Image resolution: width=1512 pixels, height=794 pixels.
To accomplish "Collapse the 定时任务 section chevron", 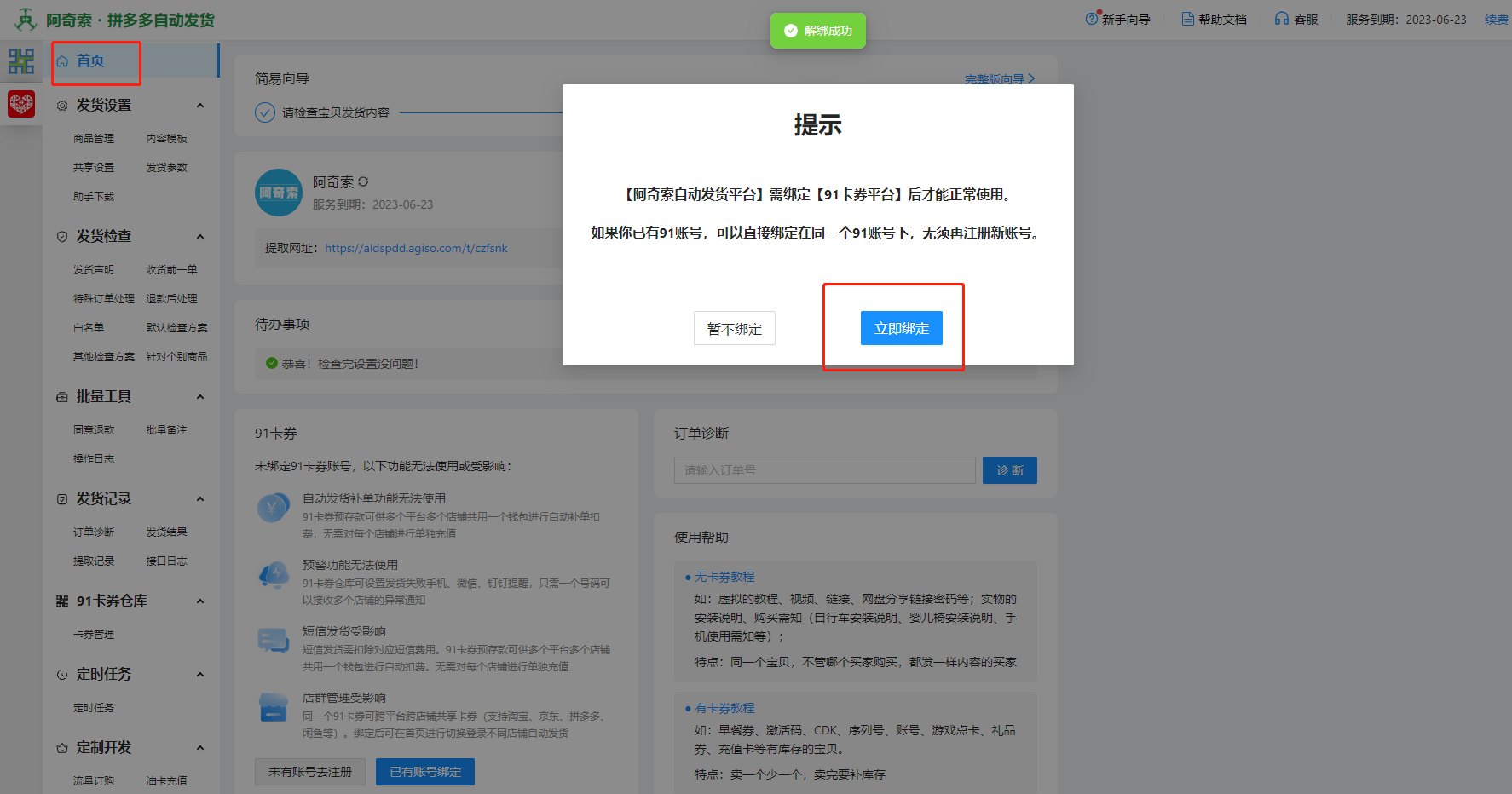I will coord(200,675).
